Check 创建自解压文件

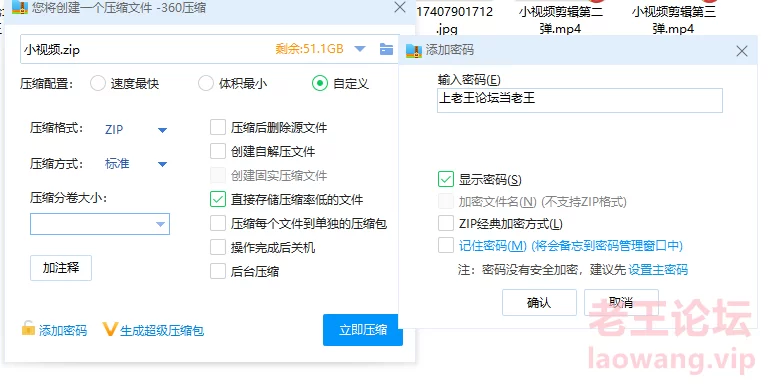click(217, 151)
